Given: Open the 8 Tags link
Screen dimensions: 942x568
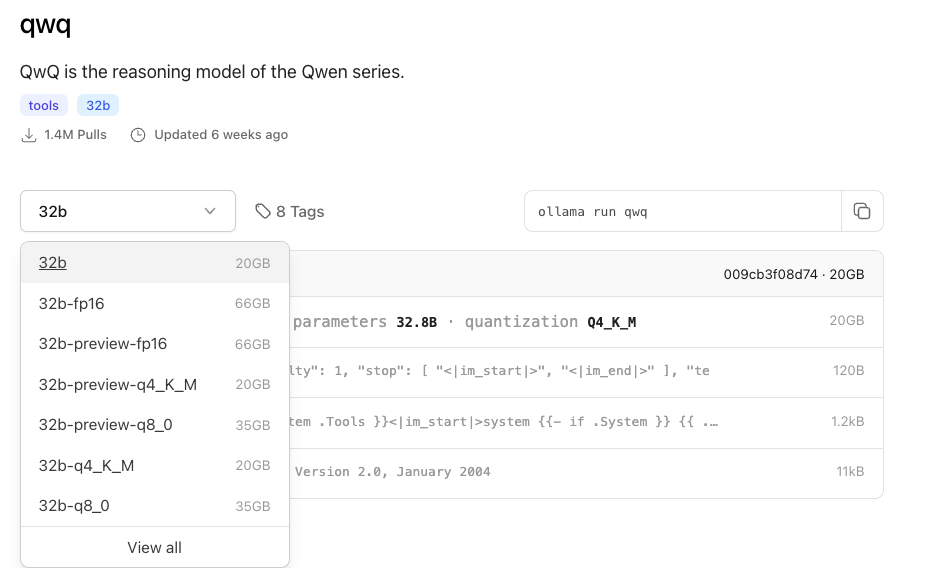Looking at the screenshot, I should pyautogui.click(x=290, y=212).
